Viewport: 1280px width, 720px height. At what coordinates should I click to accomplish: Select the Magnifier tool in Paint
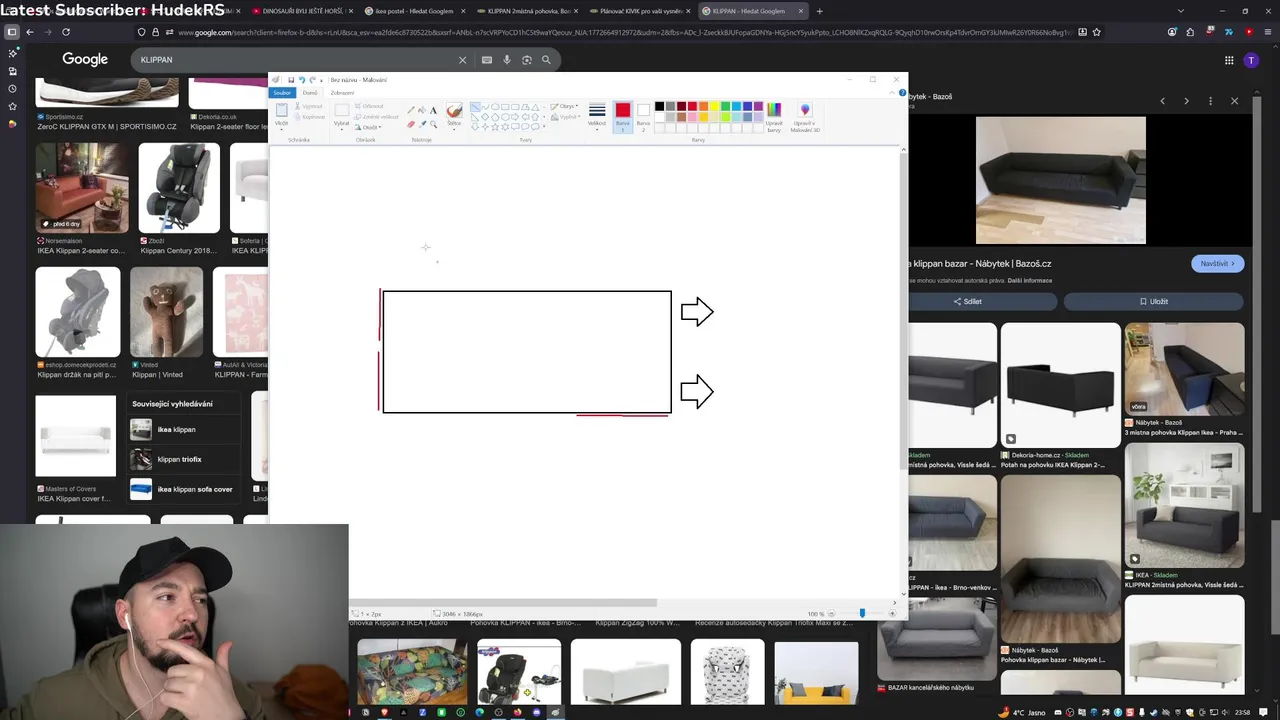433,124
